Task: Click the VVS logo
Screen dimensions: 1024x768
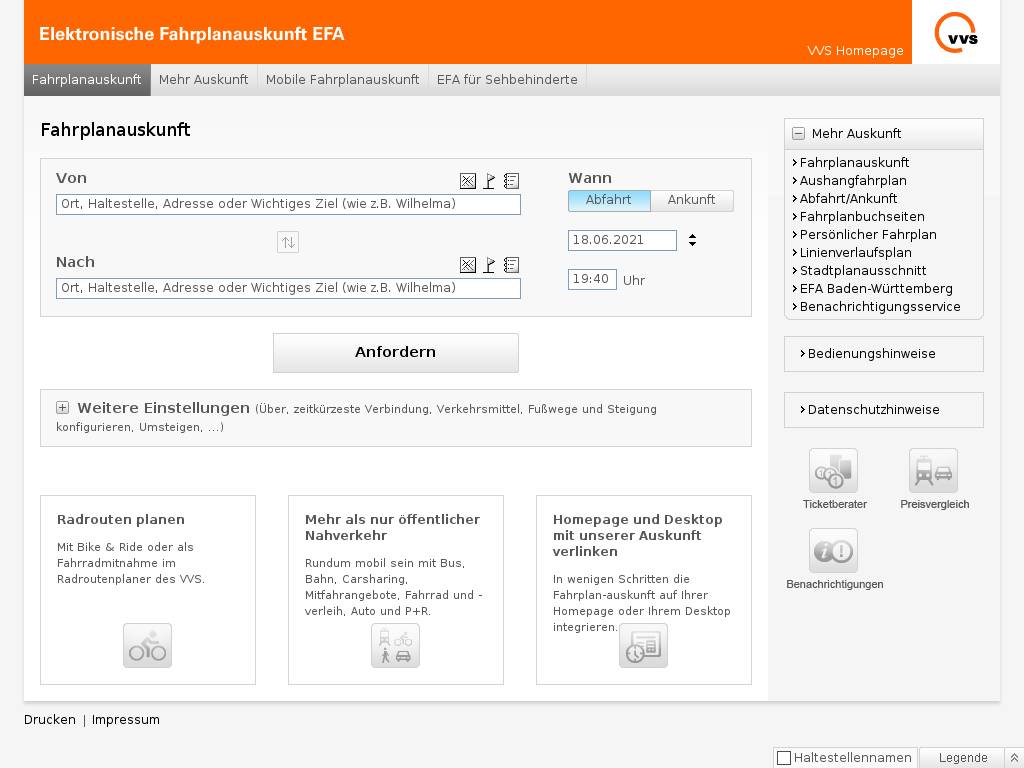Action: tap(956, 32)
